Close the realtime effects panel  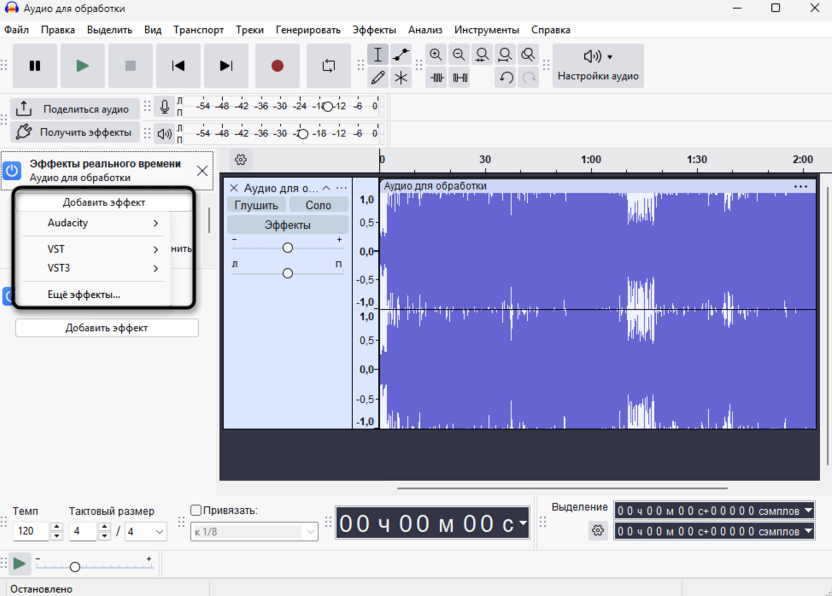coord(202,170)
